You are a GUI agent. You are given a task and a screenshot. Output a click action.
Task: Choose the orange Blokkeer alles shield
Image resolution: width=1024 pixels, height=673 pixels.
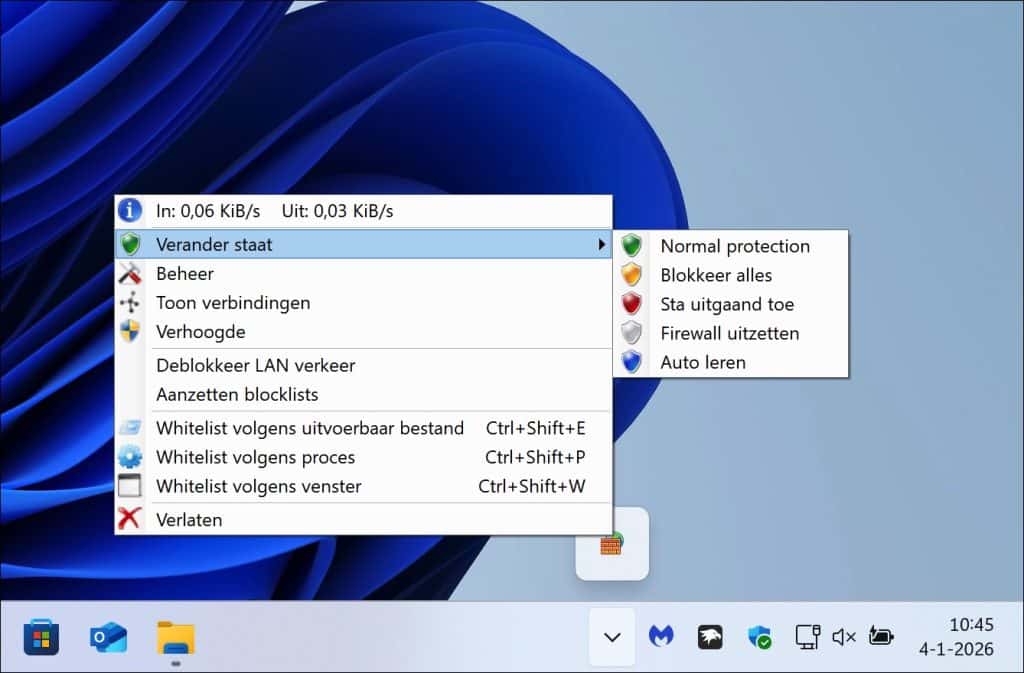631,275
